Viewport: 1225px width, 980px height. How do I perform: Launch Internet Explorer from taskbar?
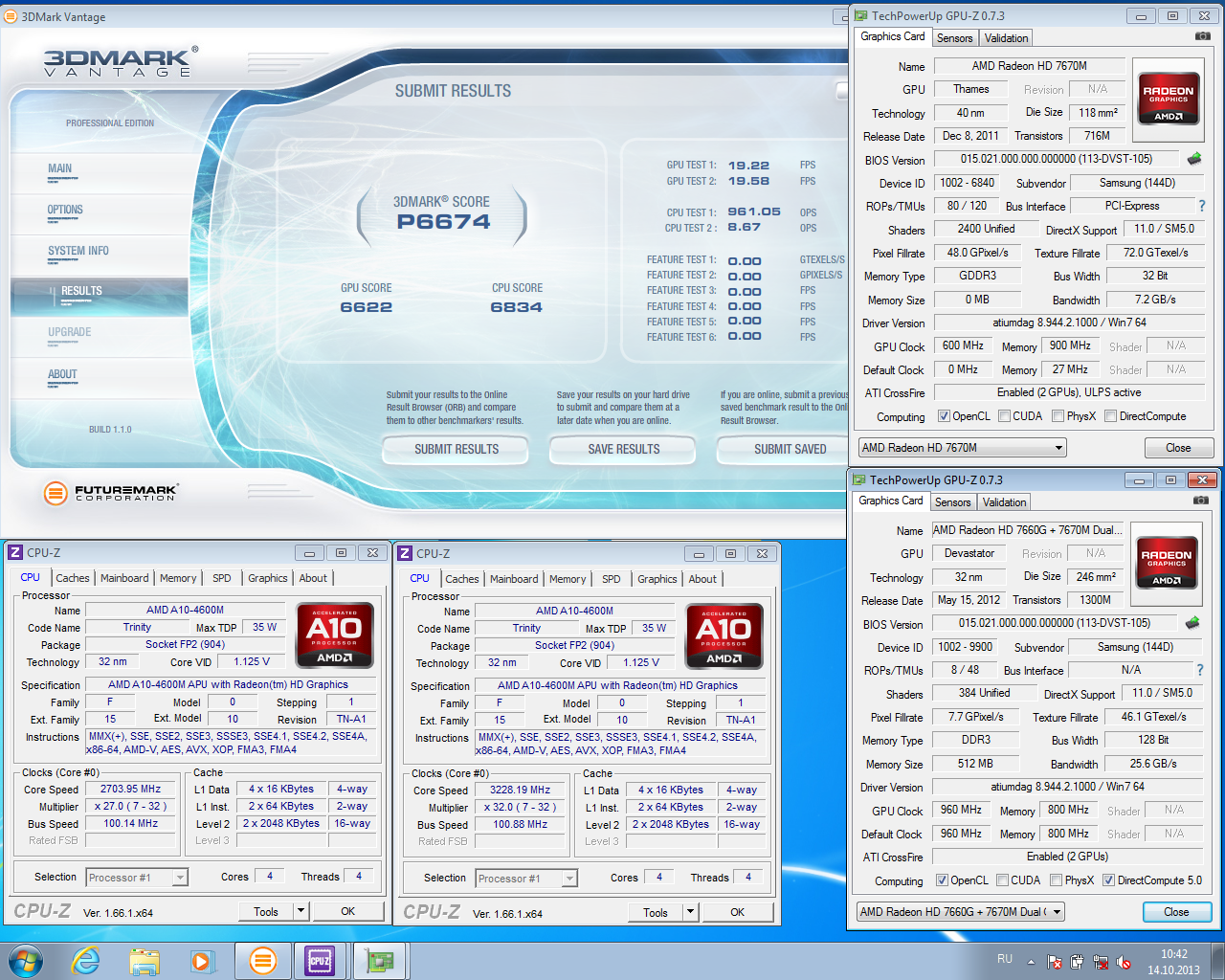click(86, 961)
